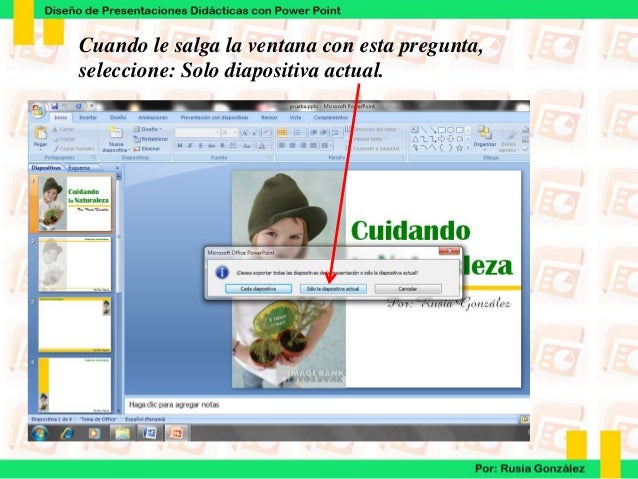Click the Windows Start orb
Screen dimensions: 638x479
click(39, 433)
